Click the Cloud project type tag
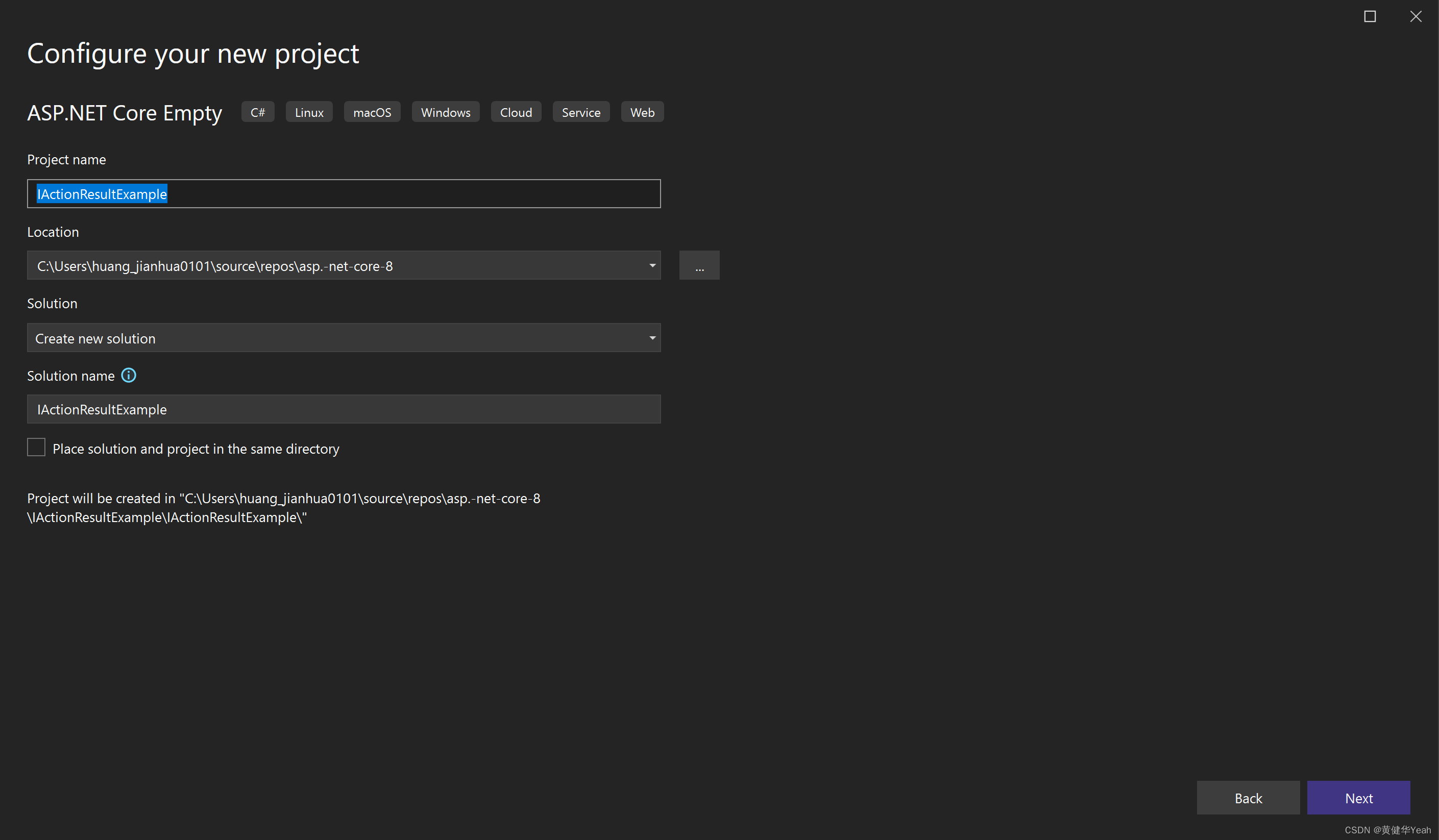 coord(516,112)
